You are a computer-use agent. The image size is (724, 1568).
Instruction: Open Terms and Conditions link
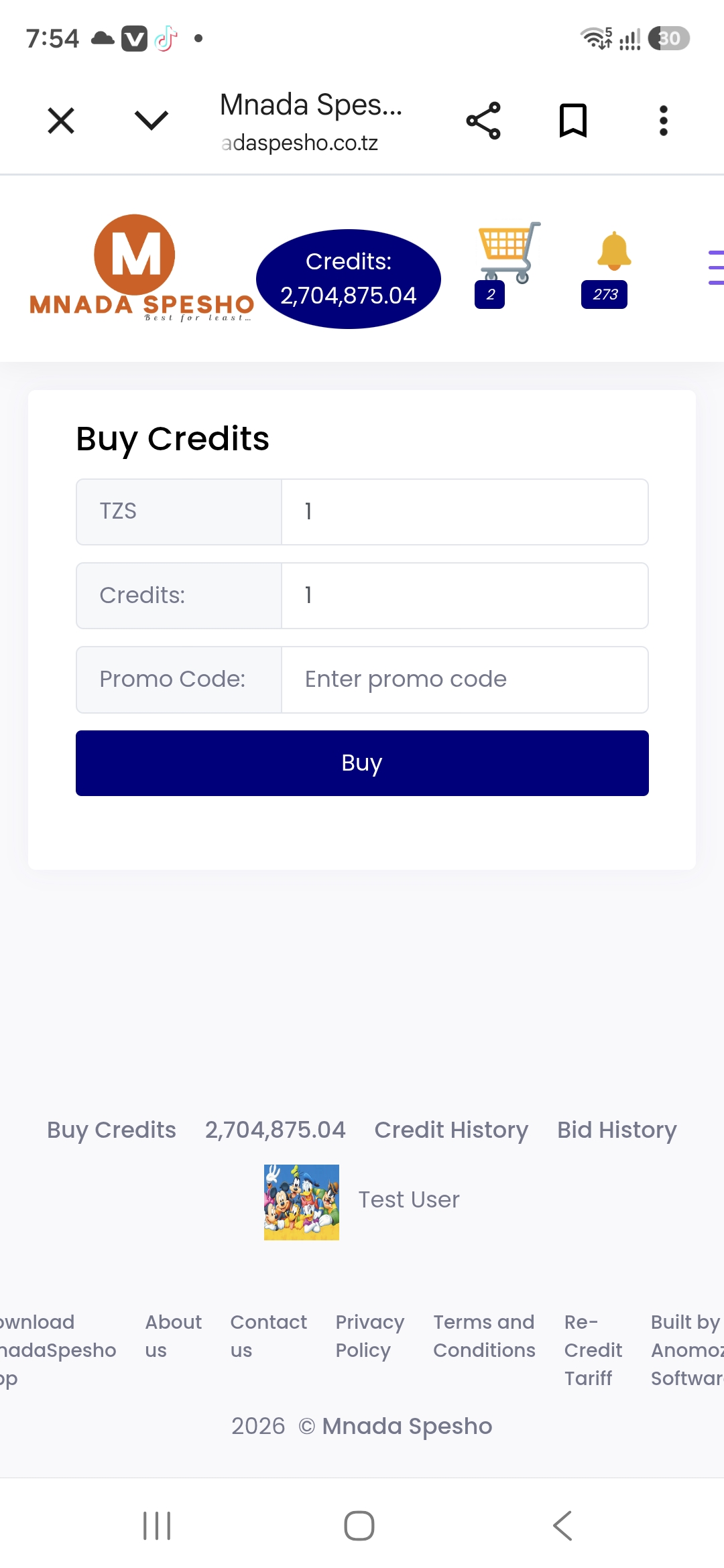tap(484, 1336)
